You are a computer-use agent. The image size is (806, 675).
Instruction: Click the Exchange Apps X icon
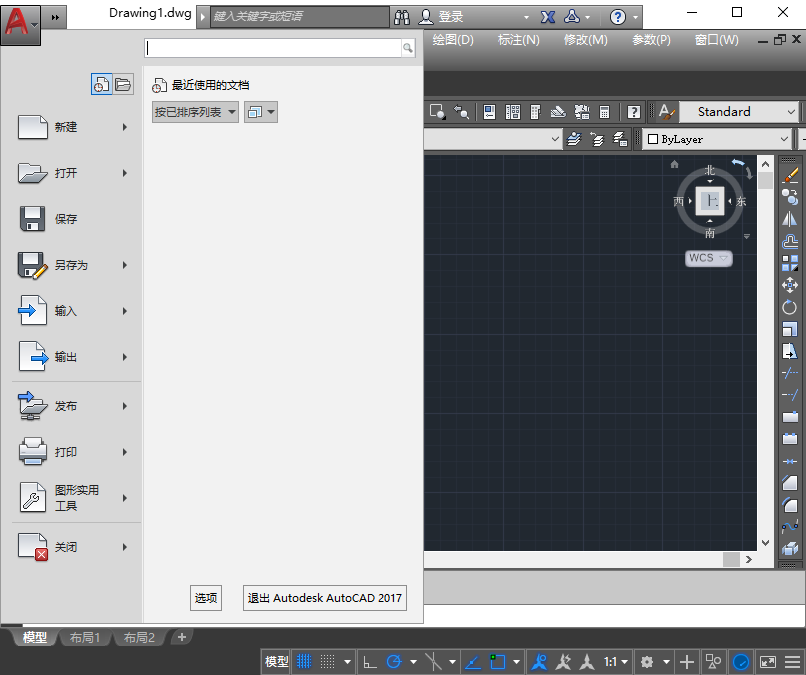[x=548, y=17]
